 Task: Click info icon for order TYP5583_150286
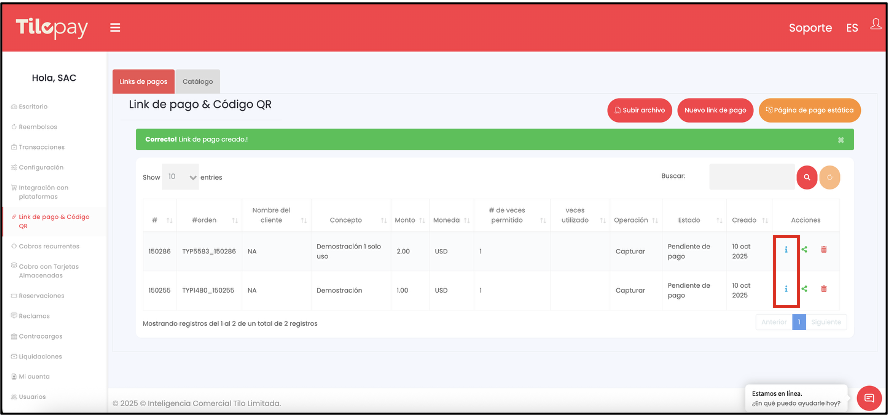click(x=786, y=249)
